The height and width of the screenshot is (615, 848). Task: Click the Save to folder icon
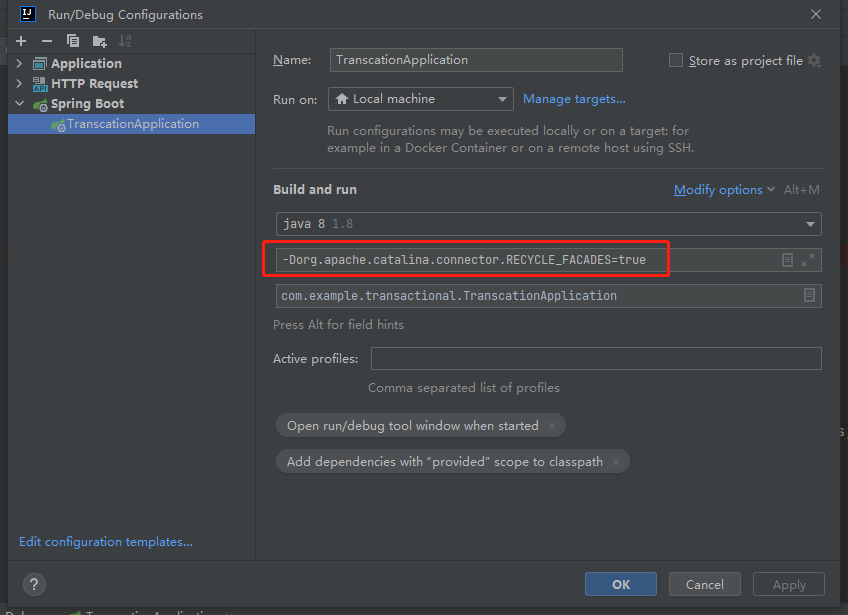point(100,41)
